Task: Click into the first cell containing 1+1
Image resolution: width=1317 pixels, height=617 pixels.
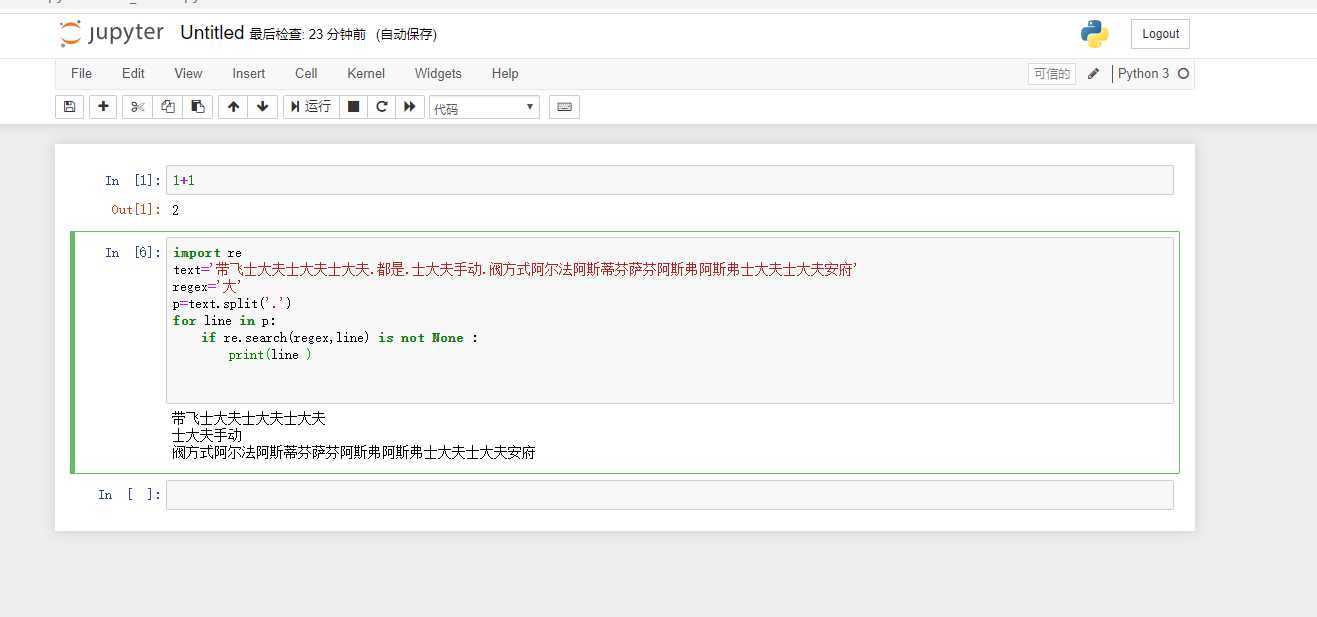Action: [669, 180]
